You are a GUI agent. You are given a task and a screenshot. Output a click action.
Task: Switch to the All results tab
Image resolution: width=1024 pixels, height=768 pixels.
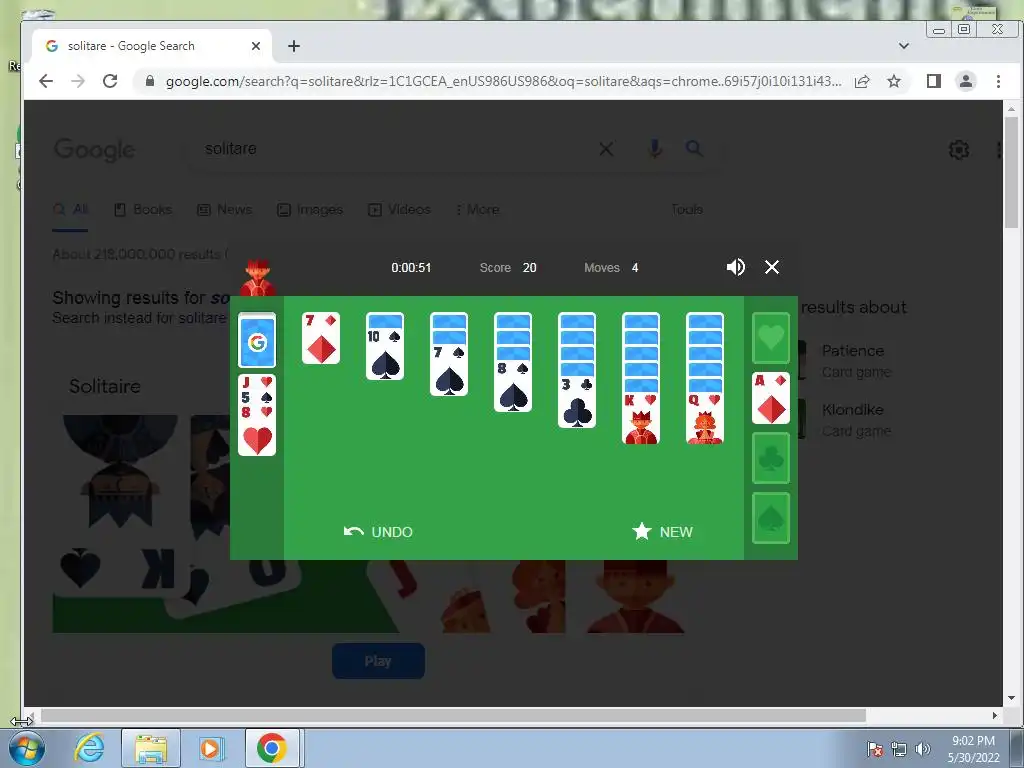click(x=71, y=210)
